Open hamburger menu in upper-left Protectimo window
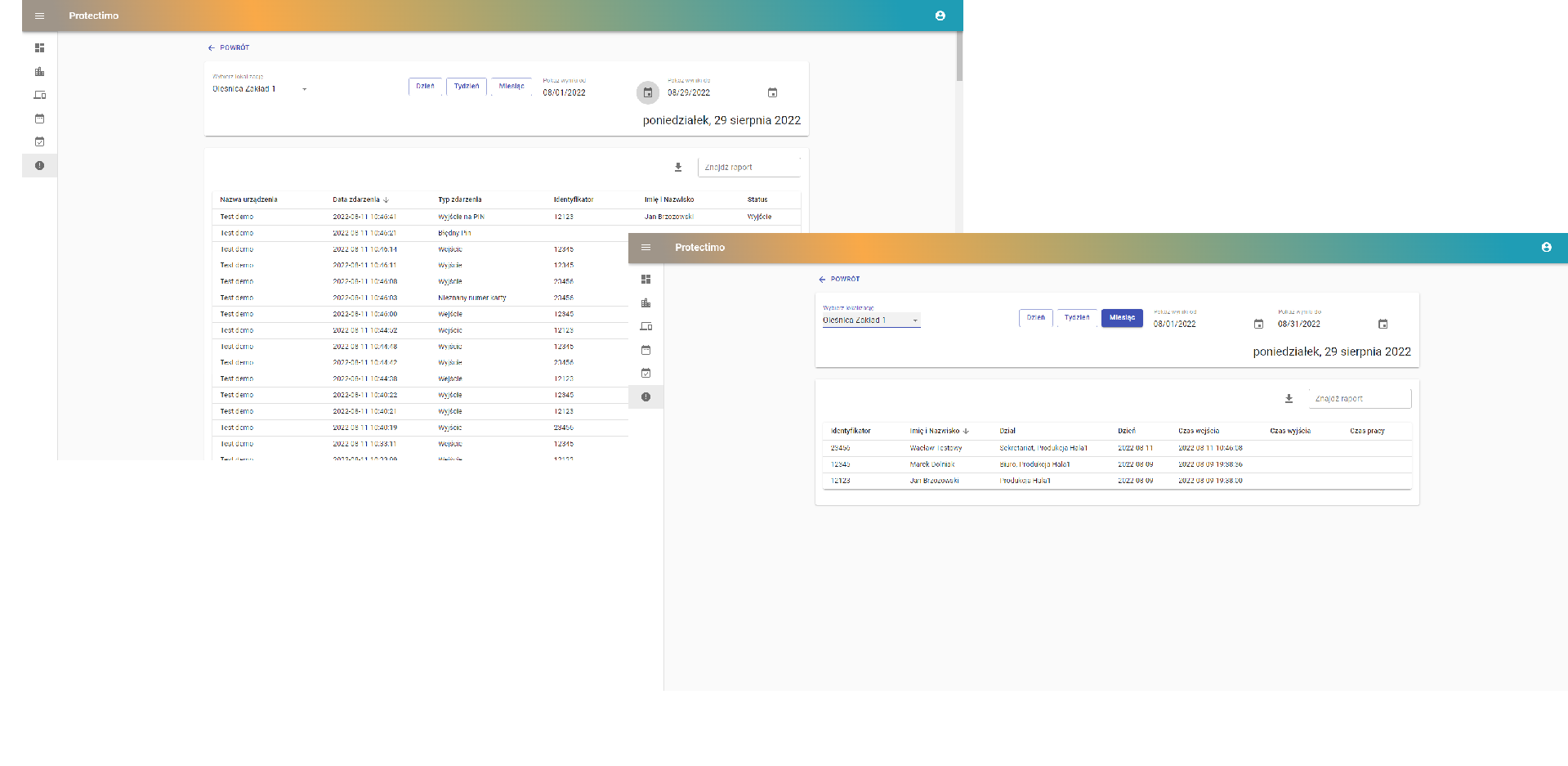 pos(39,16)
